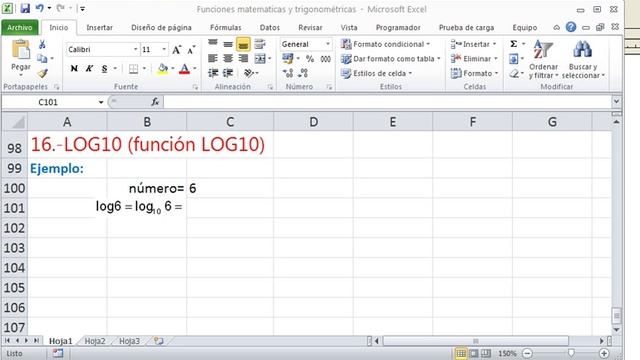This screenshot has height=360, width=640.
Task: Click the cell borders icon
Action: point(133,69)
